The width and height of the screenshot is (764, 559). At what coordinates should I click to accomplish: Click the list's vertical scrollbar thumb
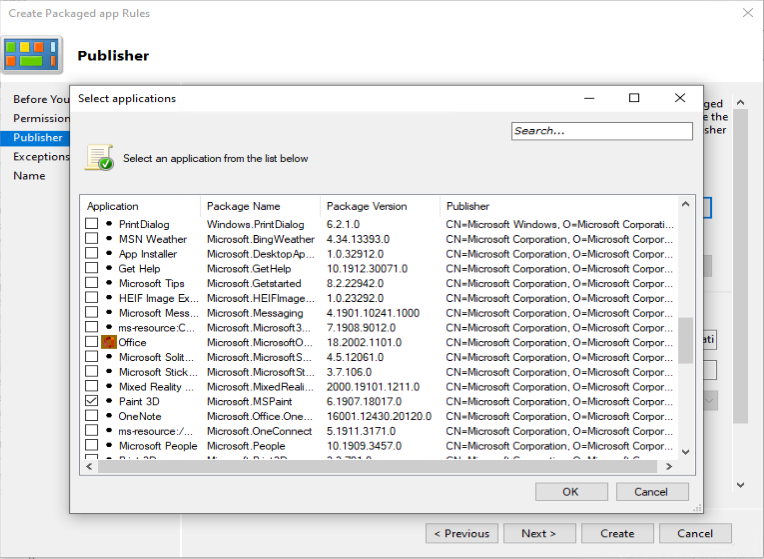click(x=685, y=341)
